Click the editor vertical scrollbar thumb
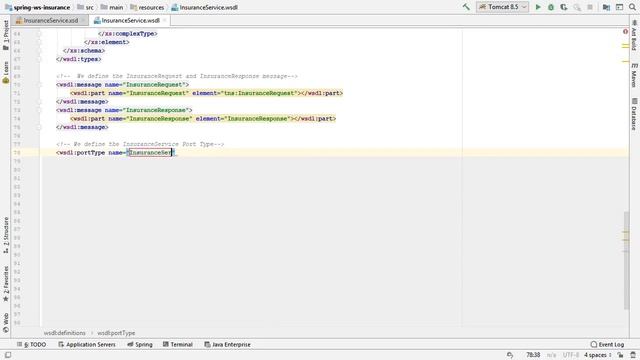This screenshot has width=640, height=360. [x=626, y=260]
